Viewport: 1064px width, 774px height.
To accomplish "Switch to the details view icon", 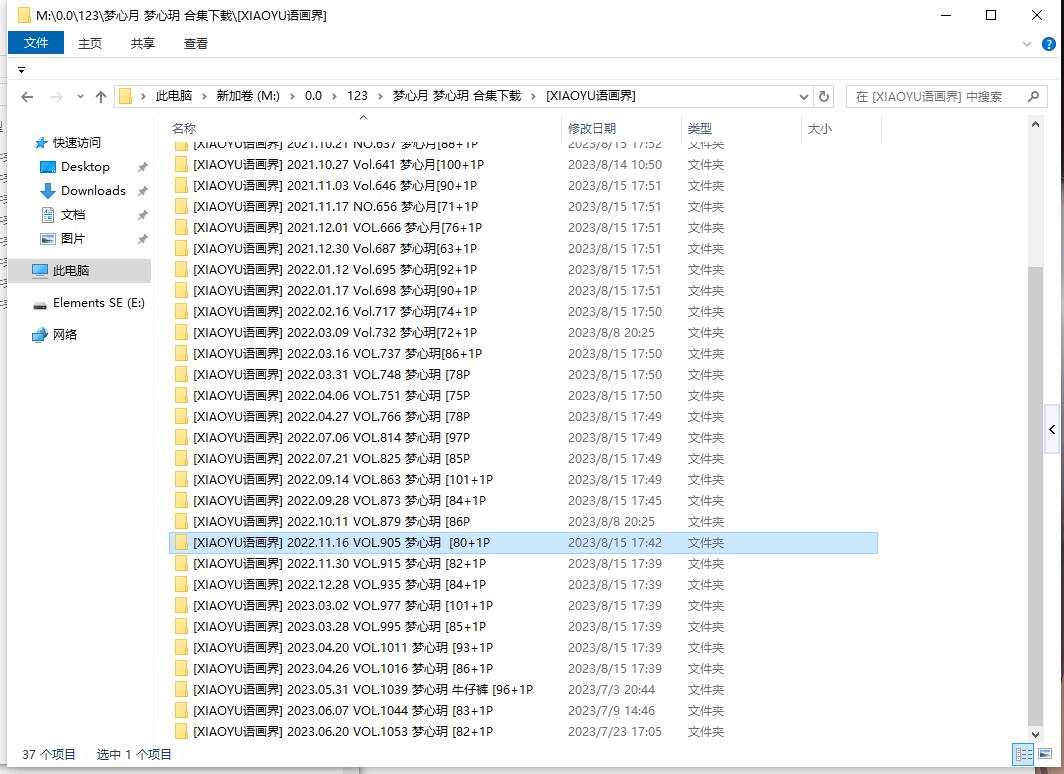I will [x=1023, y=754].
